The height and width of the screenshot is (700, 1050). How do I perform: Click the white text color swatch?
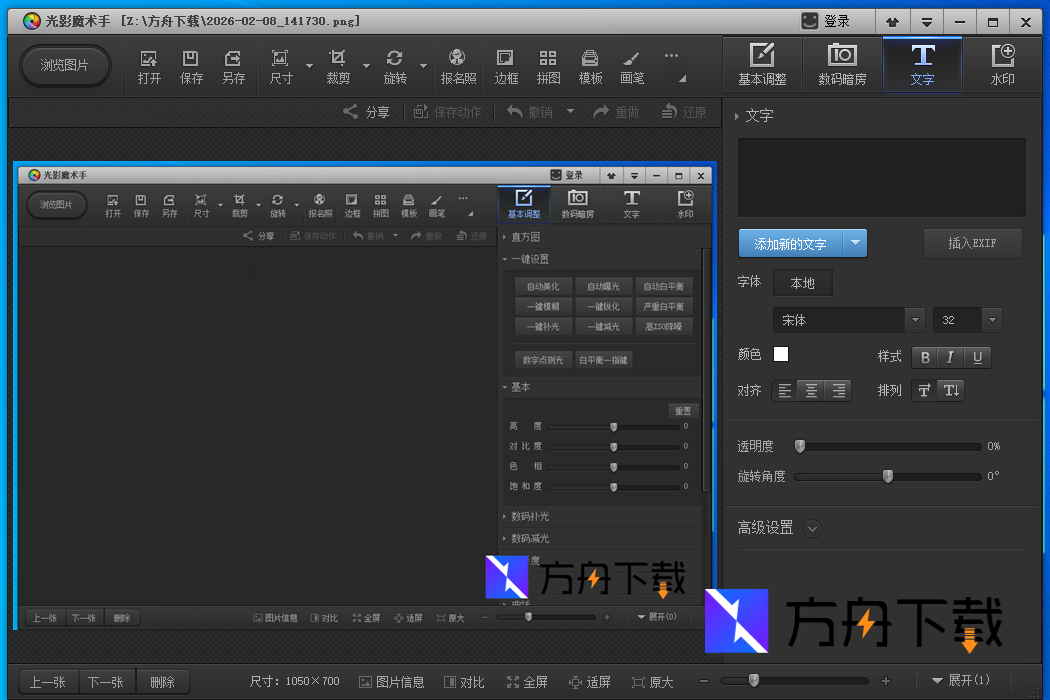(x=781, y=355)
